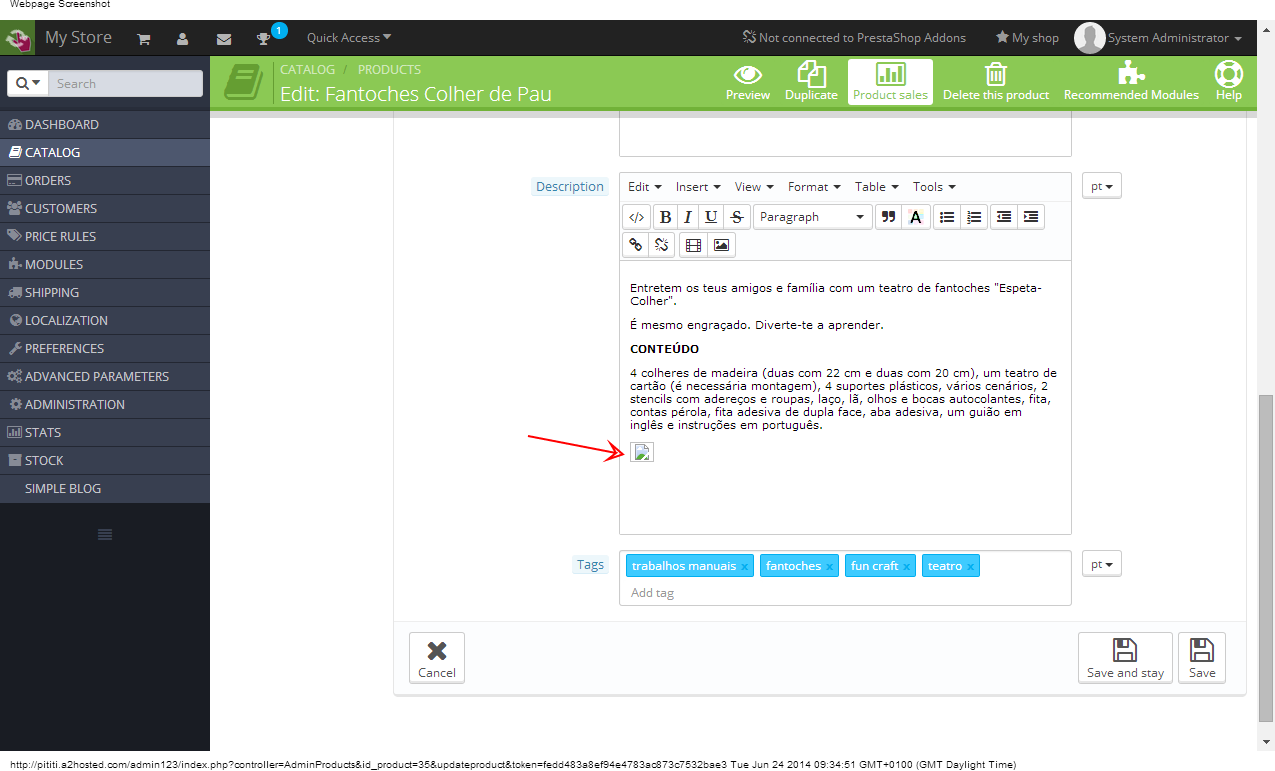Apply strikethrough formatting in Description editor
Screen dimensions: 1275x771
(736, 217)
